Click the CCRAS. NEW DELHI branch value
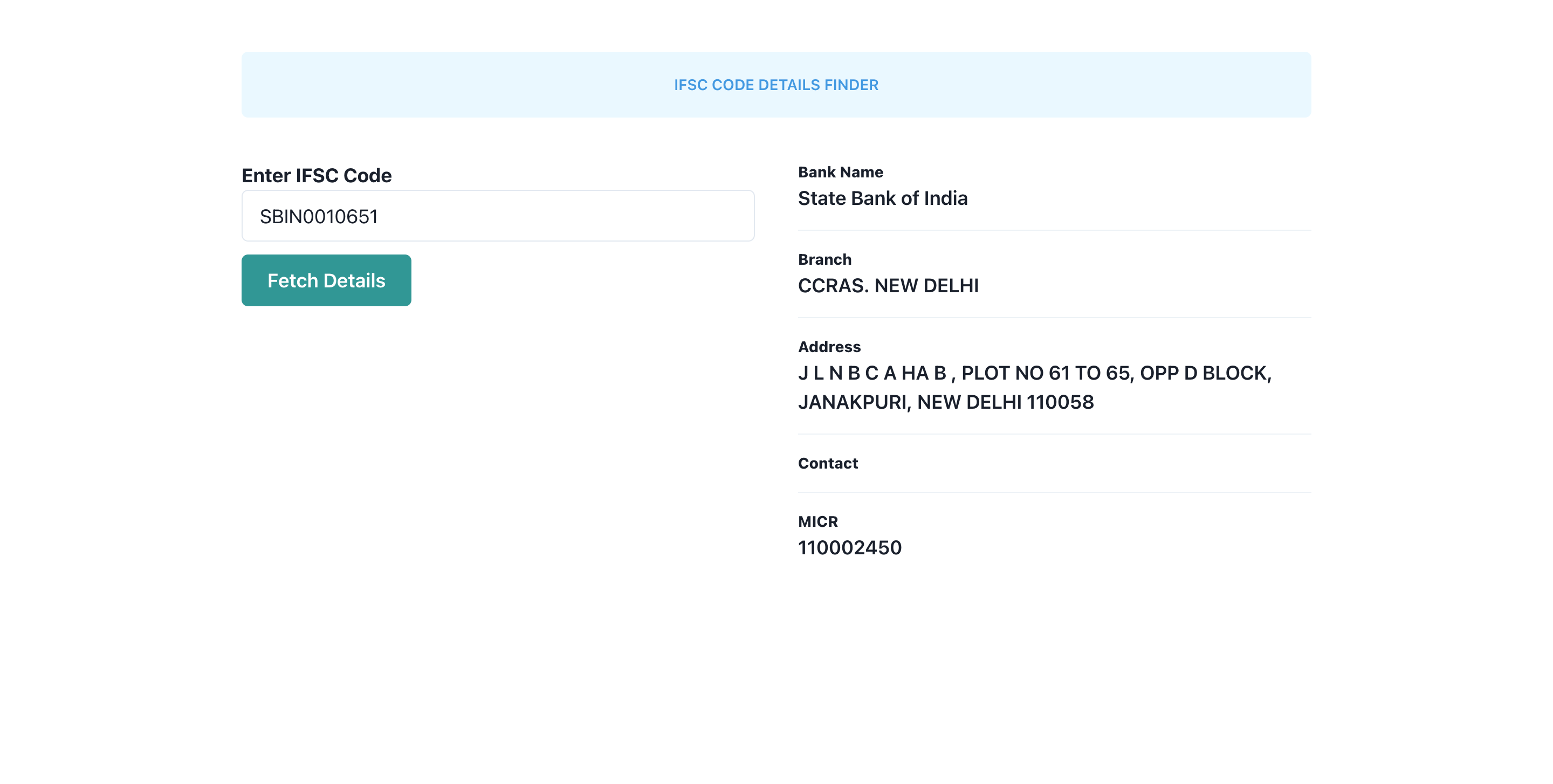 click(x=888, y=286)
